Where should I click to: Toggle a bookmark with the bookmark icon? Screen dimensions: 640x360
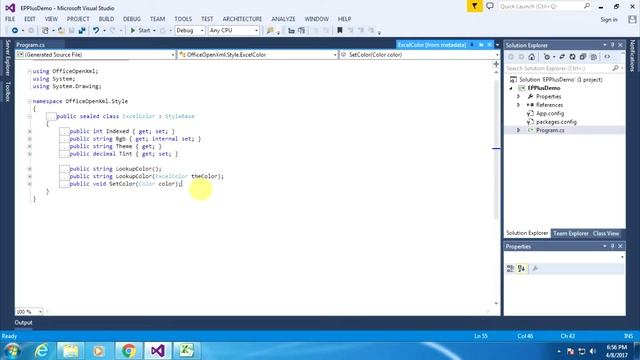[340, 30]
